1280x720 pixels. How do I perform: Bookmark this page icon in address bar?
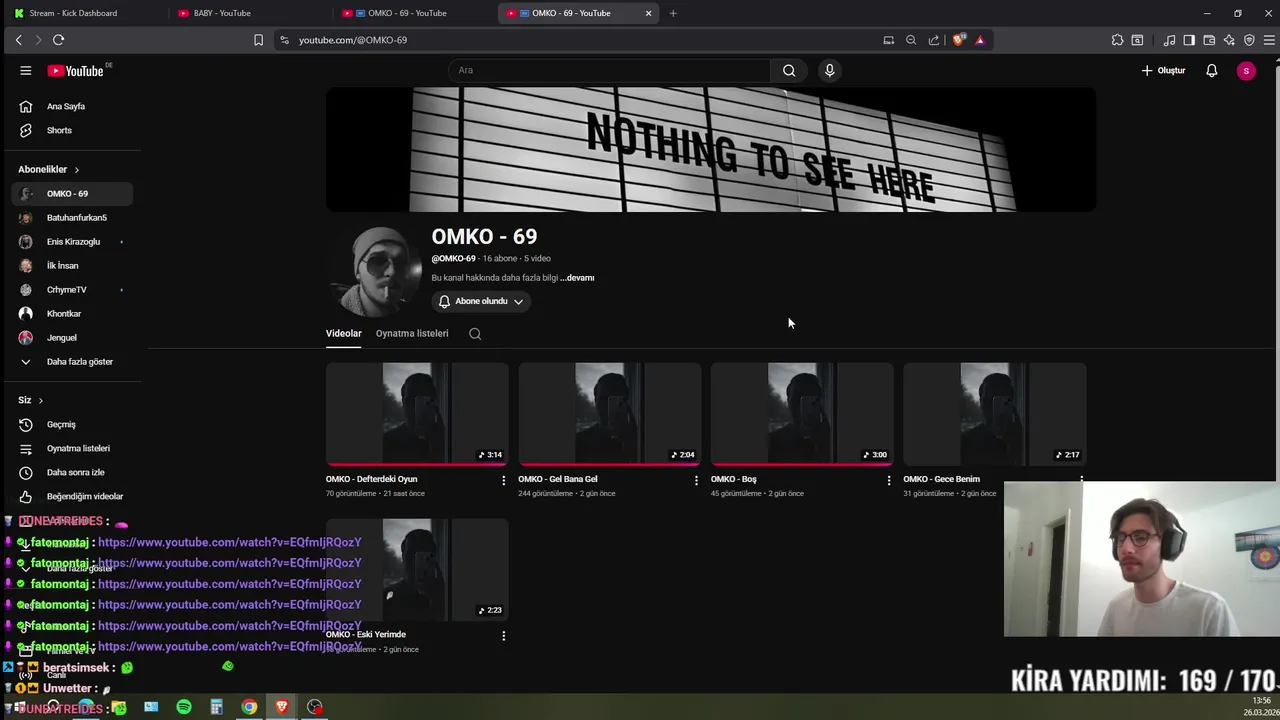coord(258,40)
